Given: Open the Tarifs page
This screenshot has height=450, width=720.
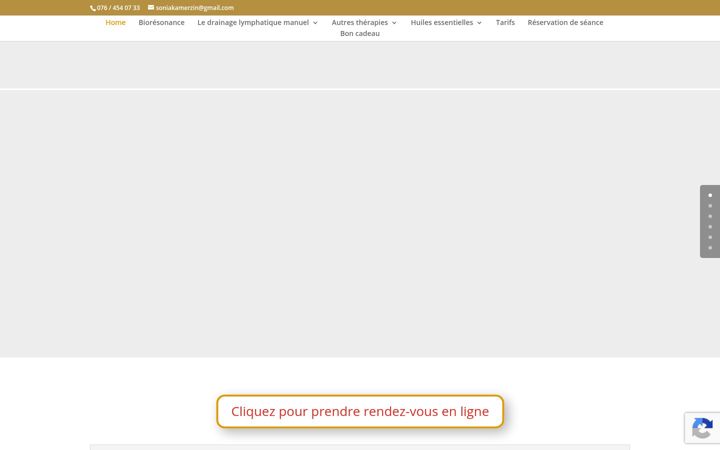Looking at the screenshot, I should [x=505, y=22].
